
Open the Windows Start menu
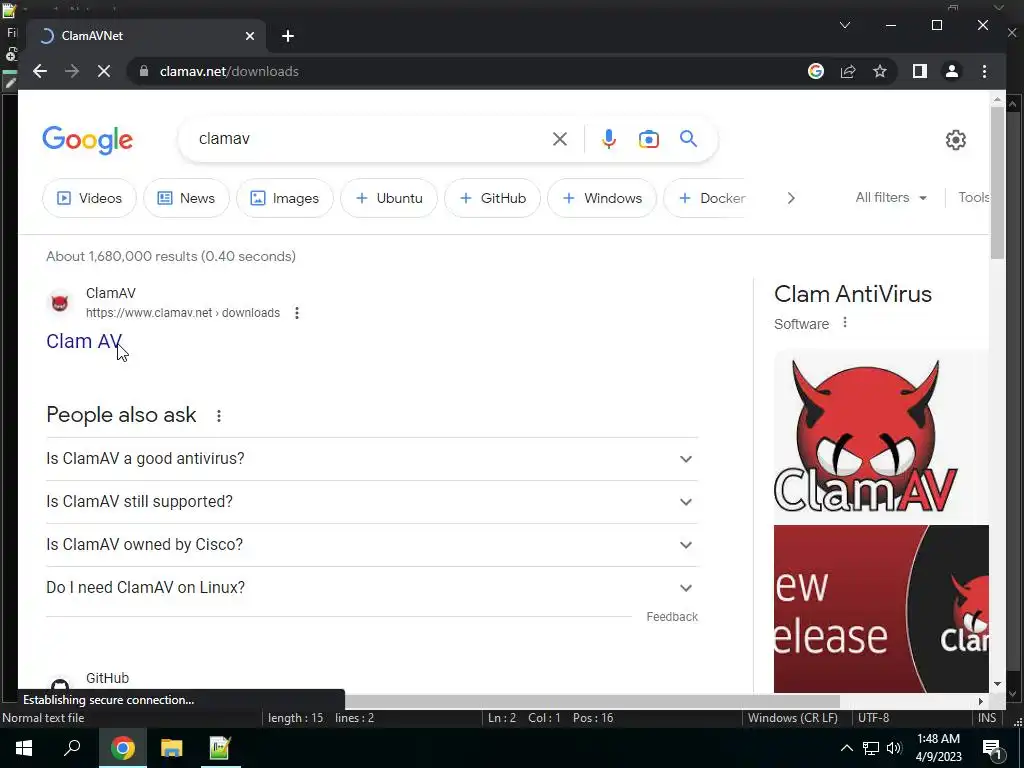pos(24,748)
